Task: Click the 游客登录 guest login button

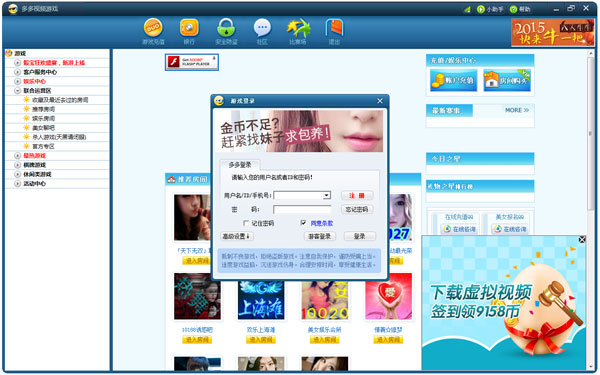Action: (x=320, y=236)
